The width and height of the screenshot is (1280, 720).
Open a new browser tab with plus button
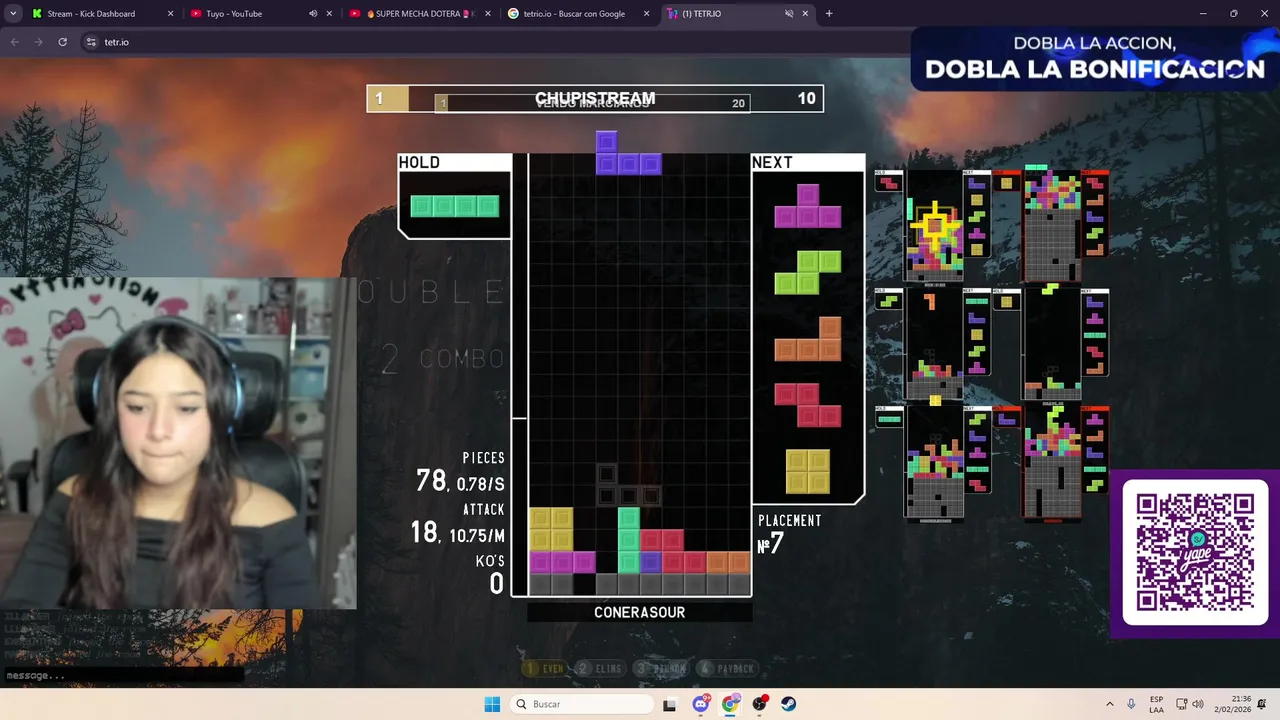click(828, 14)
